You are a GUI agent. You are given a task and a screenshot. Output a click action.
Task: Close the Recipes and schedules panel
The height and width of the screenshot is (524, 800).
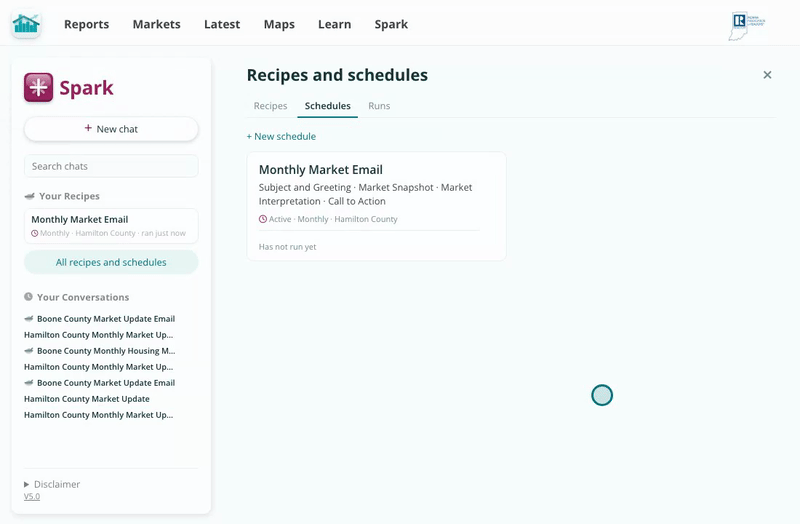(767, 75)
